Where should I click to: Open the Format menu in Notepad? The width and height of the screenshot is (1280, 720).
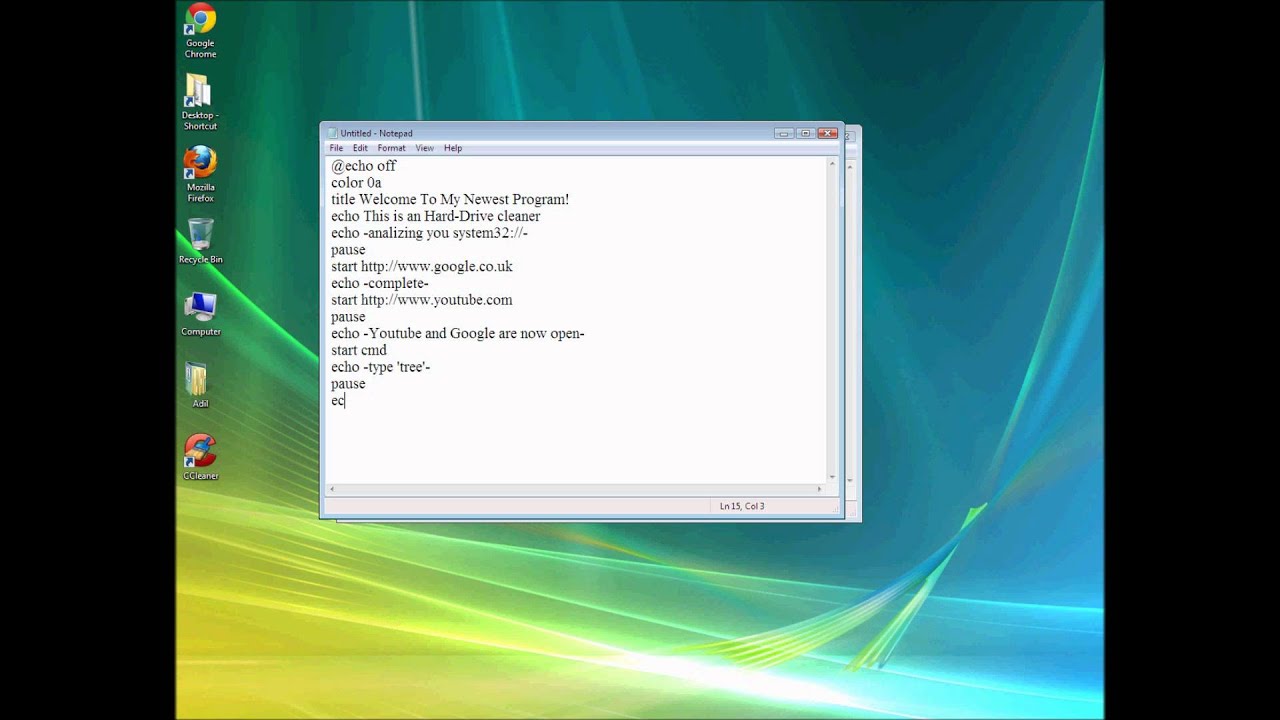[x=391, y=148]
